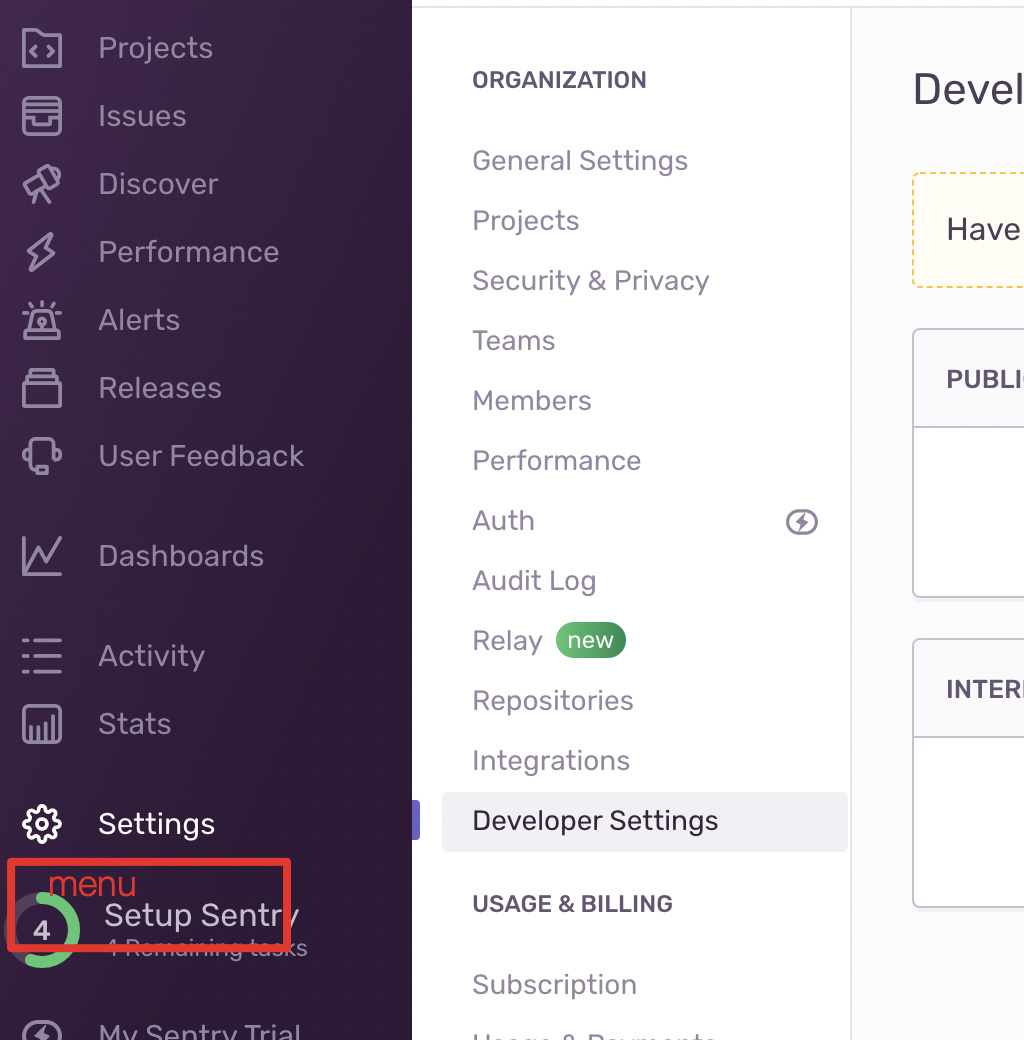Open Performance under Organization settings
Viewport: 1024px width, 1040px height.
[x=557, y=461]
